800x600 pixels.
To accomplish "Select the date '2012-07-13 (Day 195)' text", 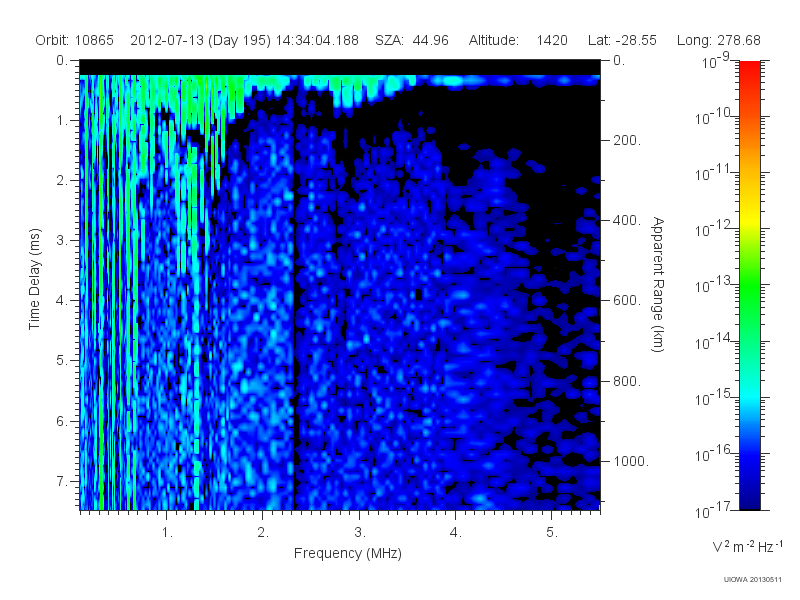I will coord(201,40).
